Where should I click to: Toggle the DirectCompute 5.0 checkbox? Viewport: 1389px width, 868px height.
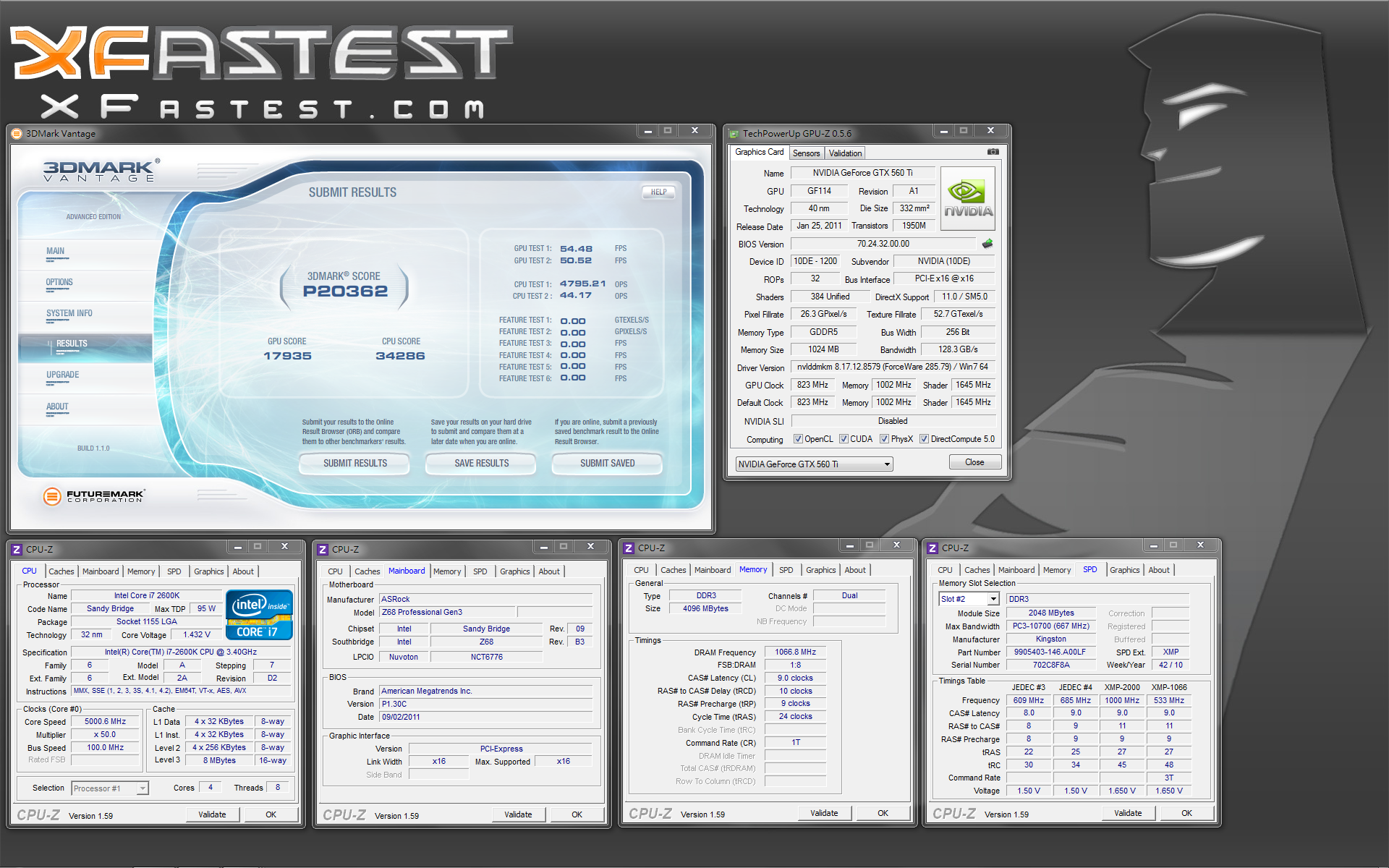point(924,439)
